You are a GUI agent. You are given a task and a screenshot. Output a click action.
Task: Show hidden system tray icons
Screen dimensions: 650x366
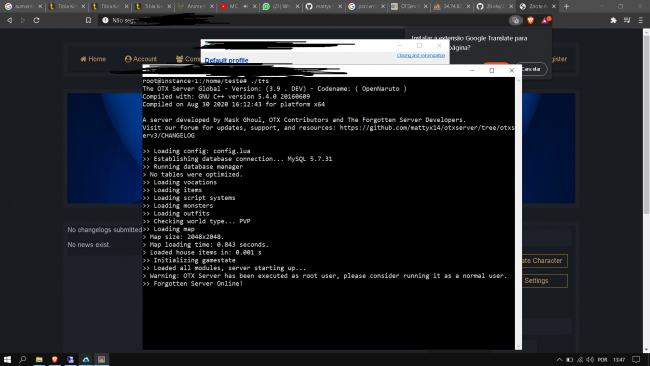(x=559, y=359)
